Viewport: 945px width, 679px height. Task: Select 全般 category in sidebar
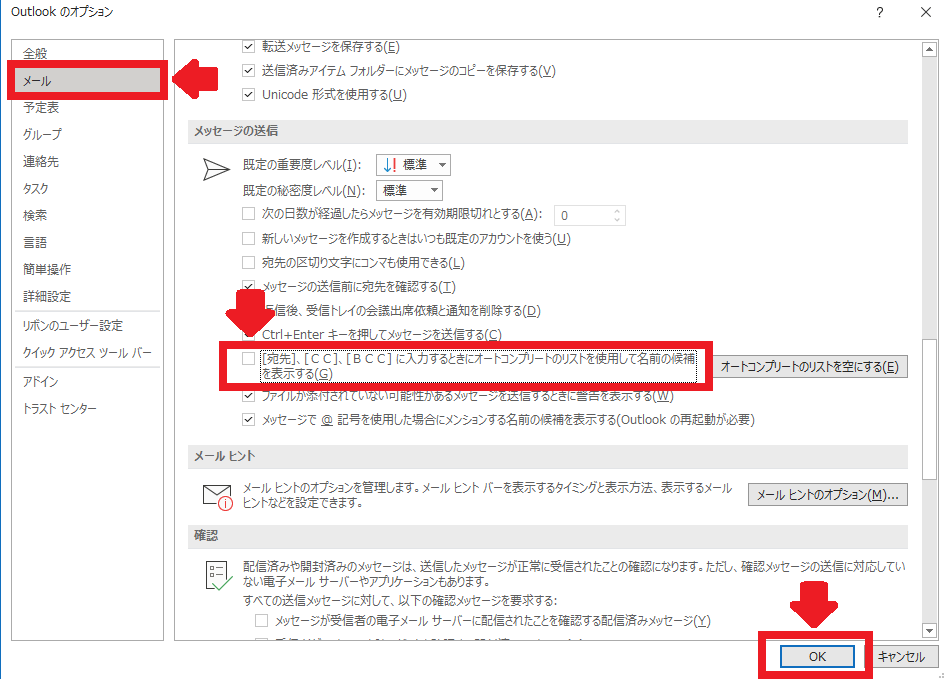[87, 53]
